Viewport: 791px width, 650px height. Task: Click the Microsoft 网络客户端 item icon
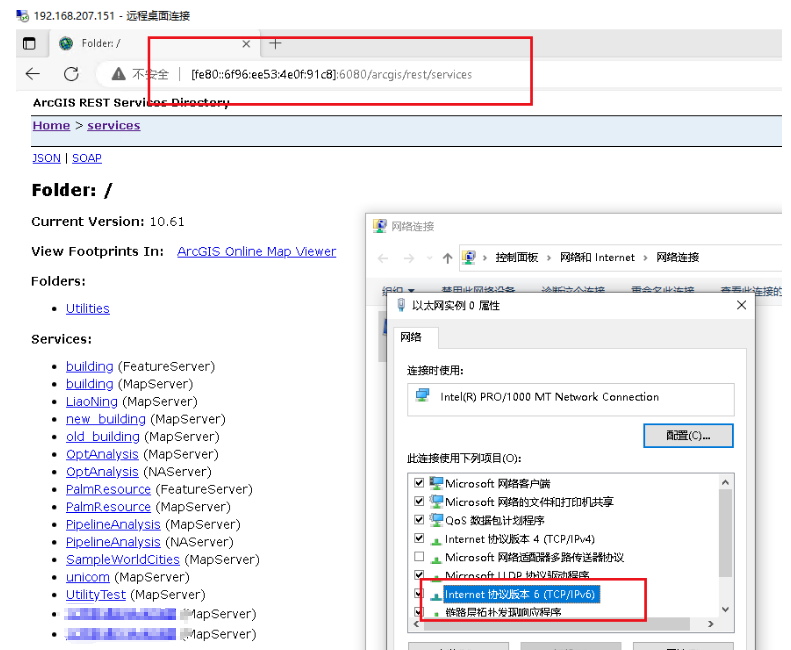click(436, 483)
